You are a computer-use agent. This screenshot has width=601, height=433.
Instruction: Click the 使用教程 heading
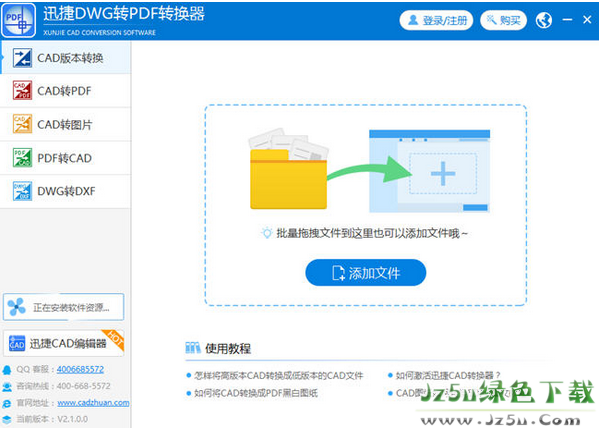click(228, 348)
